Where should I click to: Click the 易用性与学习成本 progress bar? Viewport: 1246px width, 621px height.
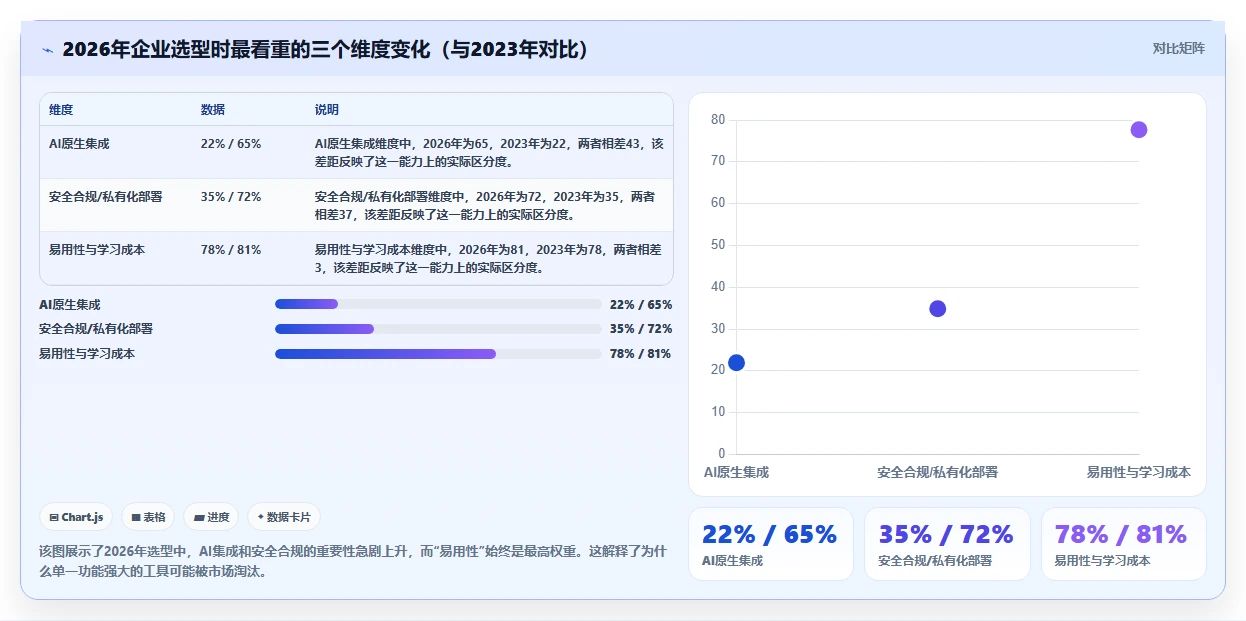pos(438,353)
